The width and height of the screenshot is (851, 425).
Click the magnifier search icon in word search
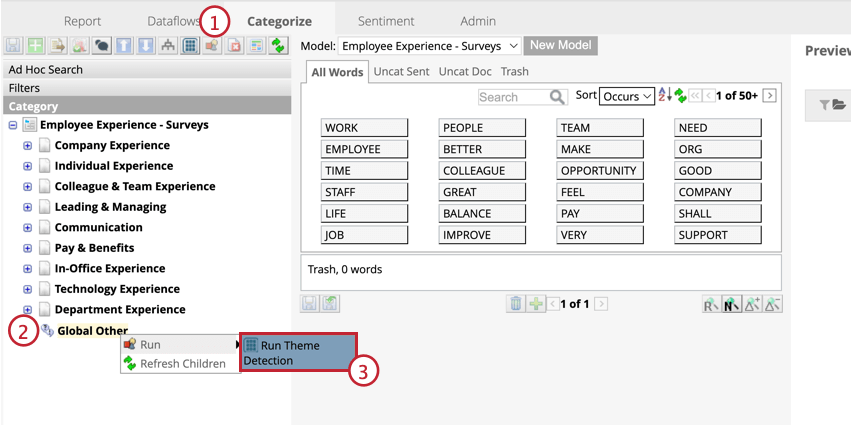pos(557,97)
